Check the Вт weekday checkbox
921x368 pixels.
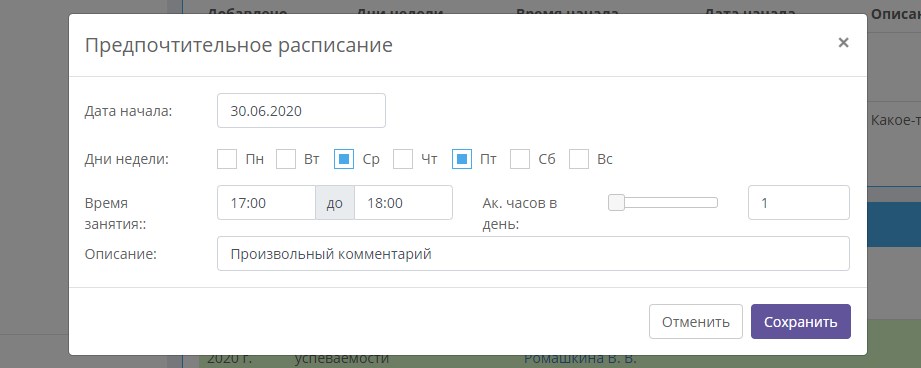[285, 159]
